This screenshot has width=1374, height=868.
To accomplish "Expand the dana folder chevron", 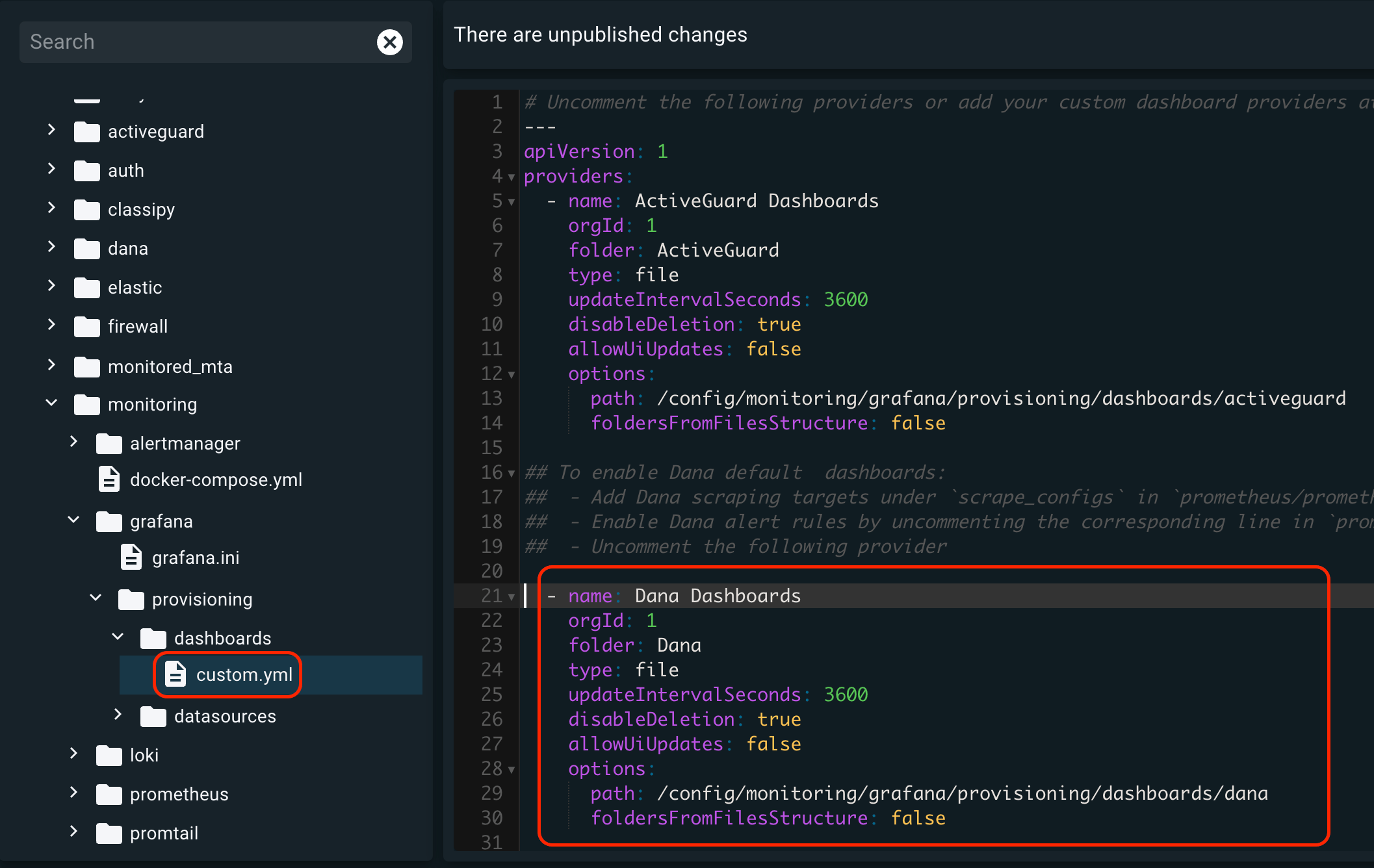I will tap(52, 248).
